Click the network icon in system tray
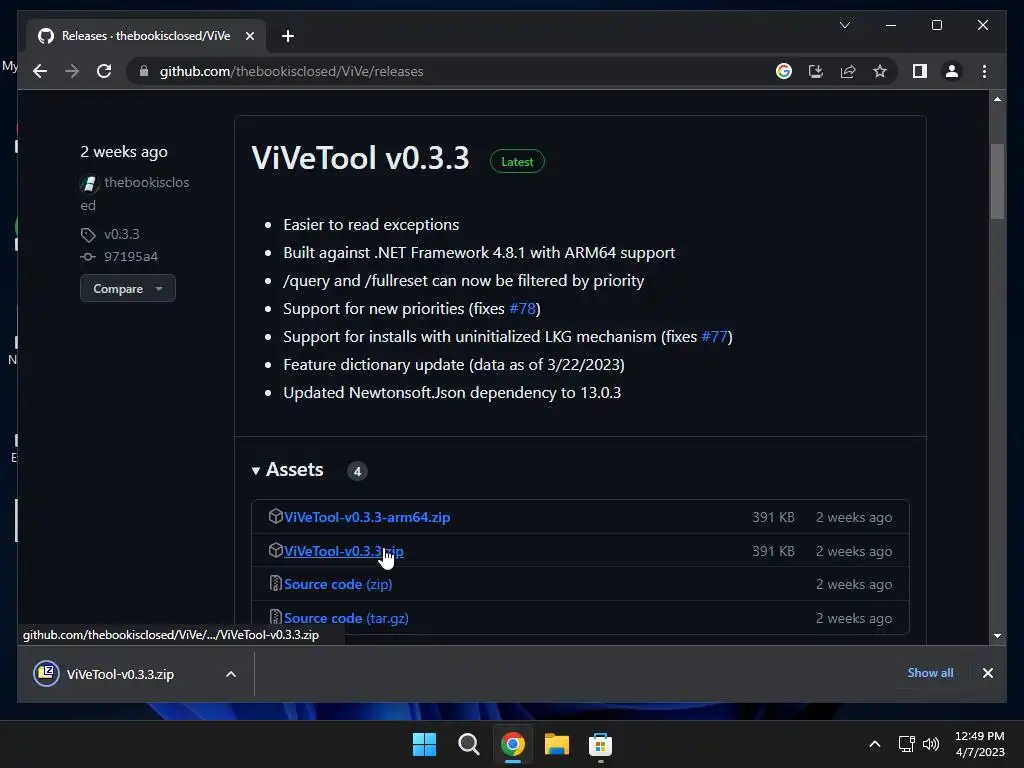Viewport: 1024px width, 768px height. click(906, 744)
